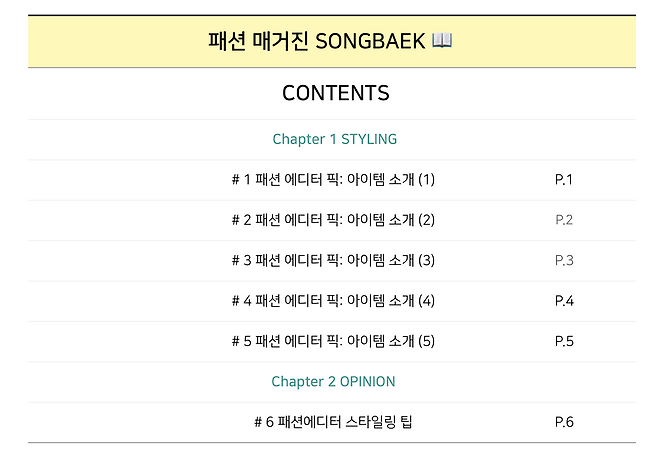Select the 패션 매거진 SONGBAEK title
Screen dimensions: 658x462
pyautogui.click(x=330, y=41)
